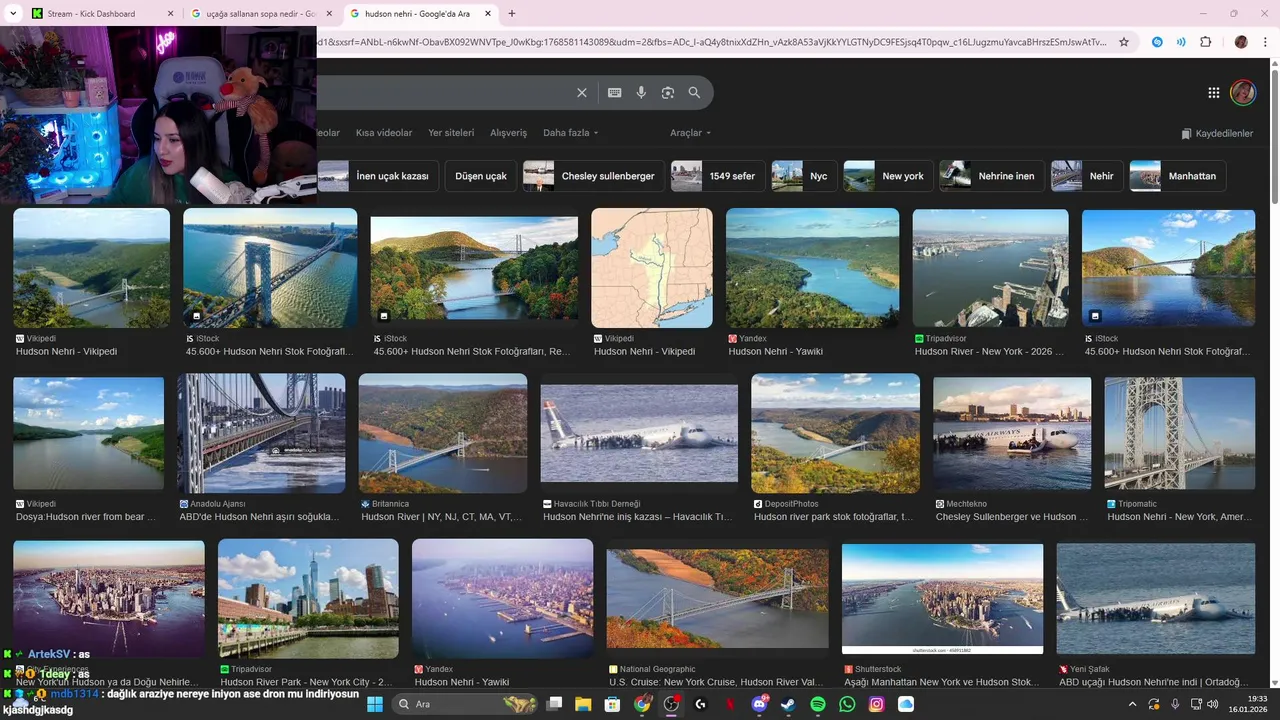Viewport: 1280px width, 720px height.
Task: Open the Araçlar tools dropdown
Action: [x=691, y=133]
